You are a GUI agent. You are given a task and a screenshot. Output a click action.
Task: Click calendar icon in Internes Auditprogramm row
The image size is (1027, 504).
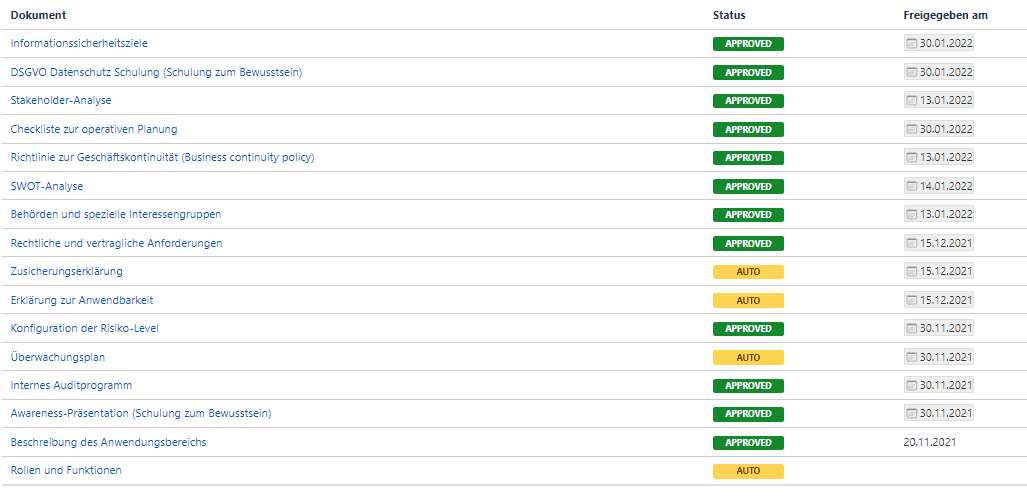(x=911, y=385)
